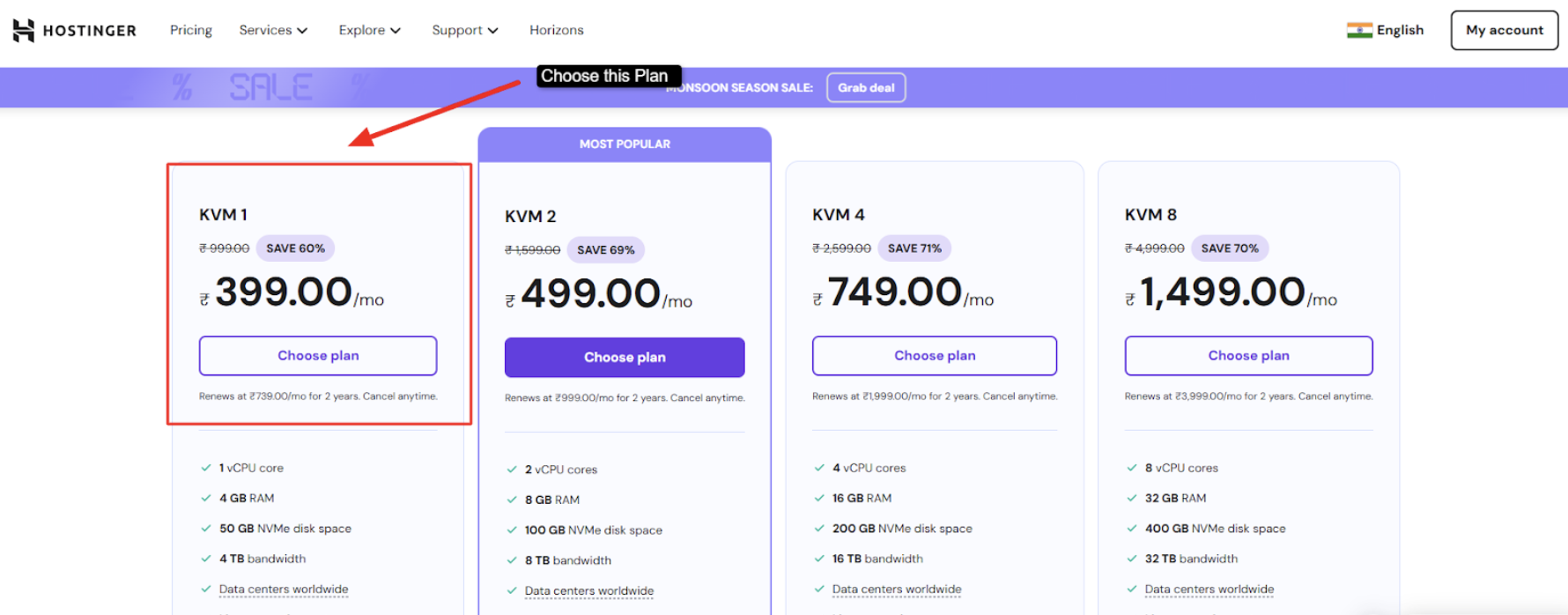The image size is (1568, 615).
Task: Click Grab deal in the sale banner
Action: pyautogui.click(x=866, y=87)
